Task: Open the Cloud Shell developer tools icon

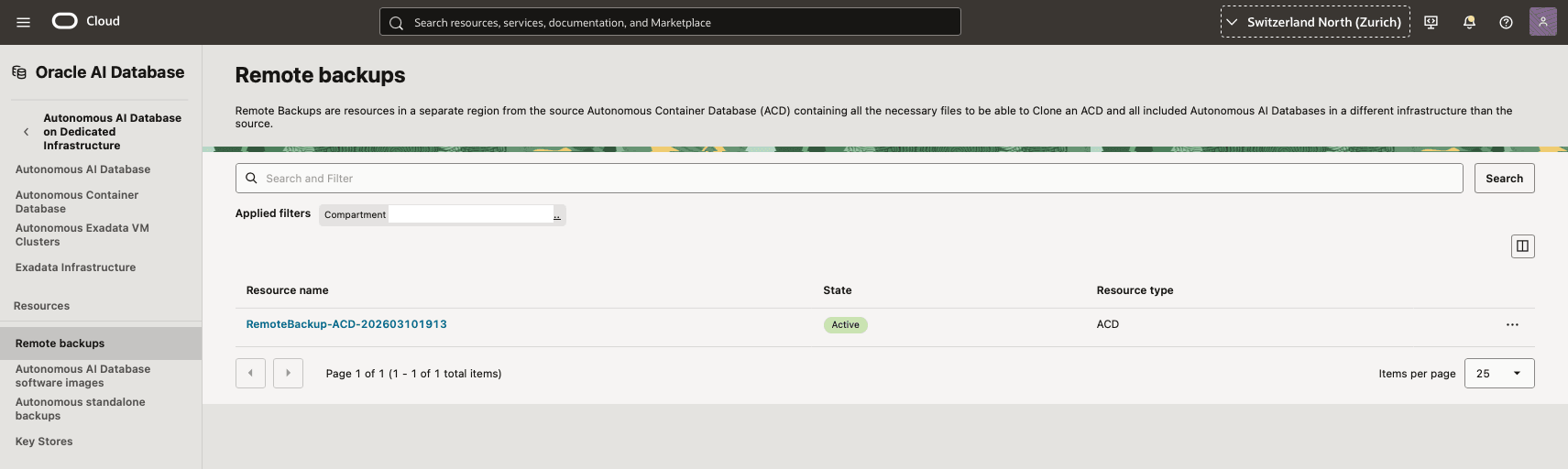Action: (1431, 22)
